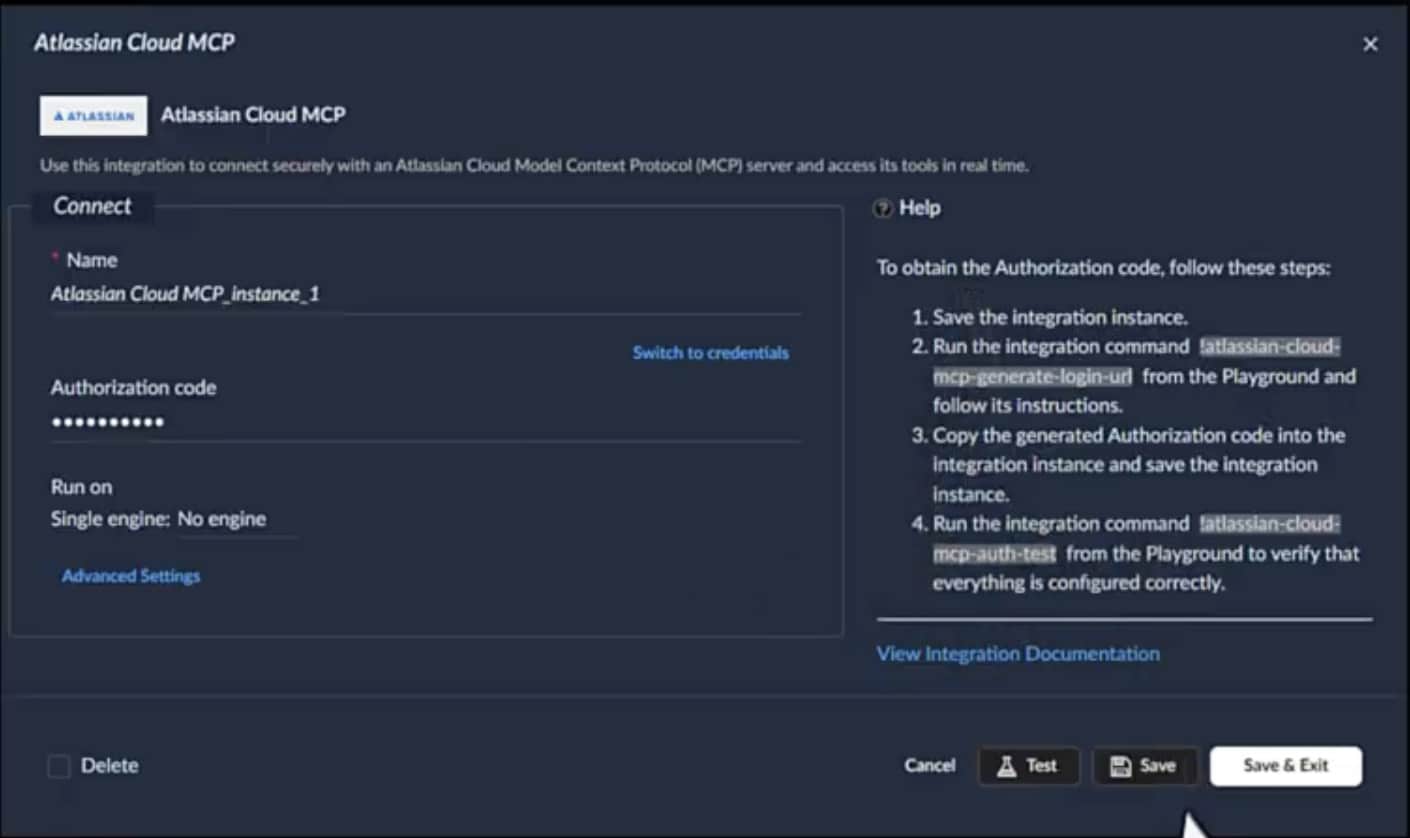Click 'To obtain the Authorization code' text
Screen dimensions: 1410x838
point(1104,268)
